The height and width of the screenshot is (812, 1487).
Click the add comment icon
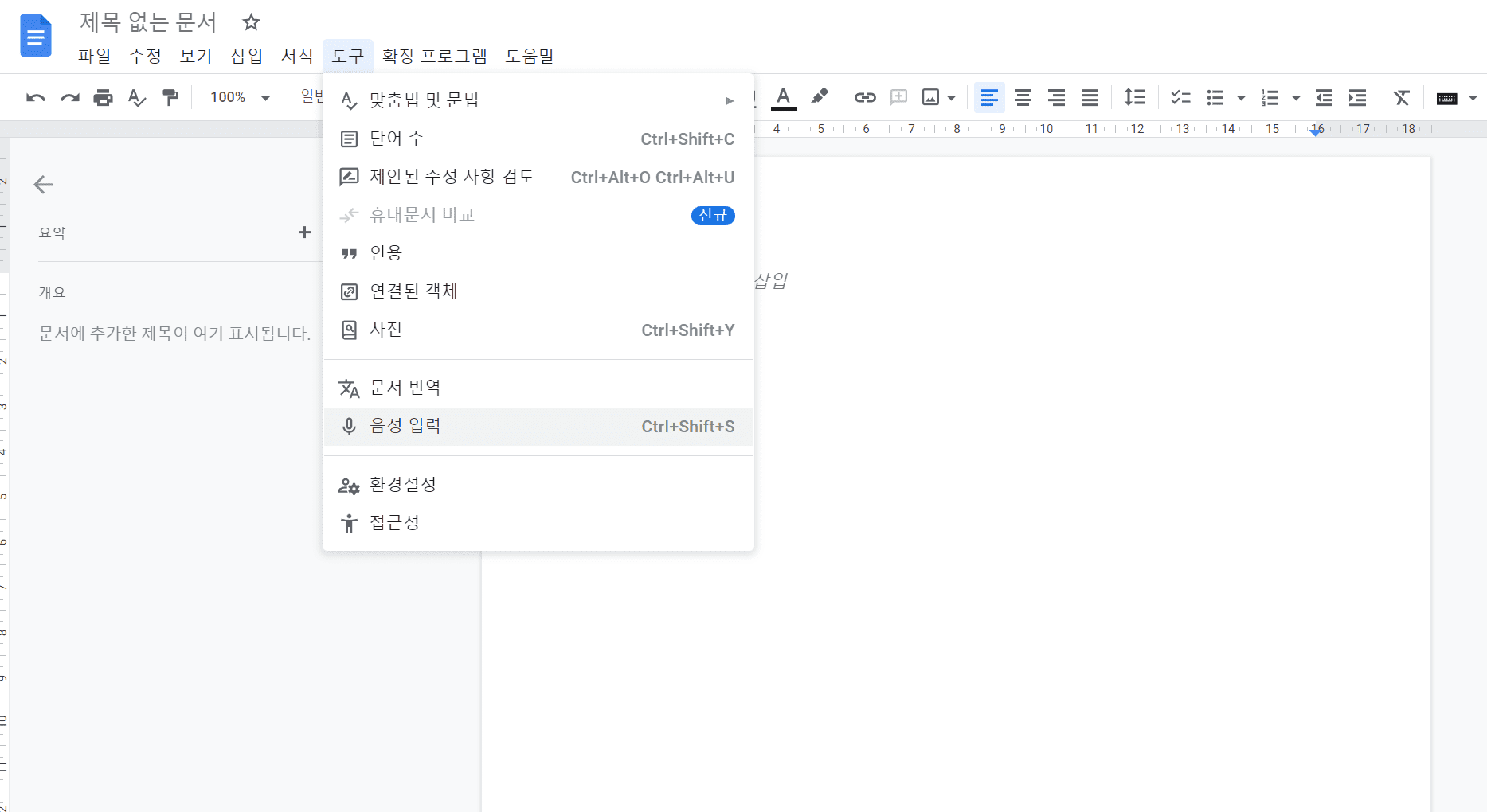click(x=898, y=97)
